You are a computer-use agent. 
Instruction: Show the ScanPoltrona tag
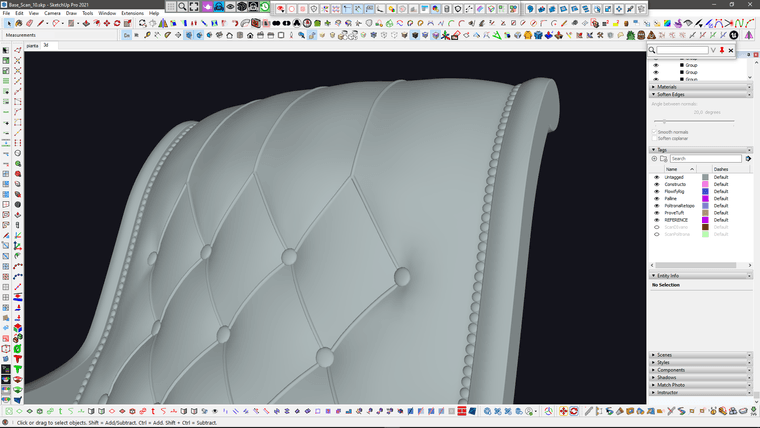tap(657, 234)
